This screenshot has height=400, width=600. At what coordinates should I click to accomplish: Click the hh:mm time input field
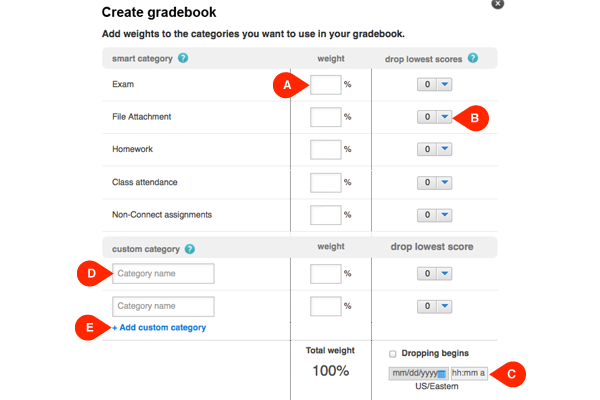[x=469, y=373]
